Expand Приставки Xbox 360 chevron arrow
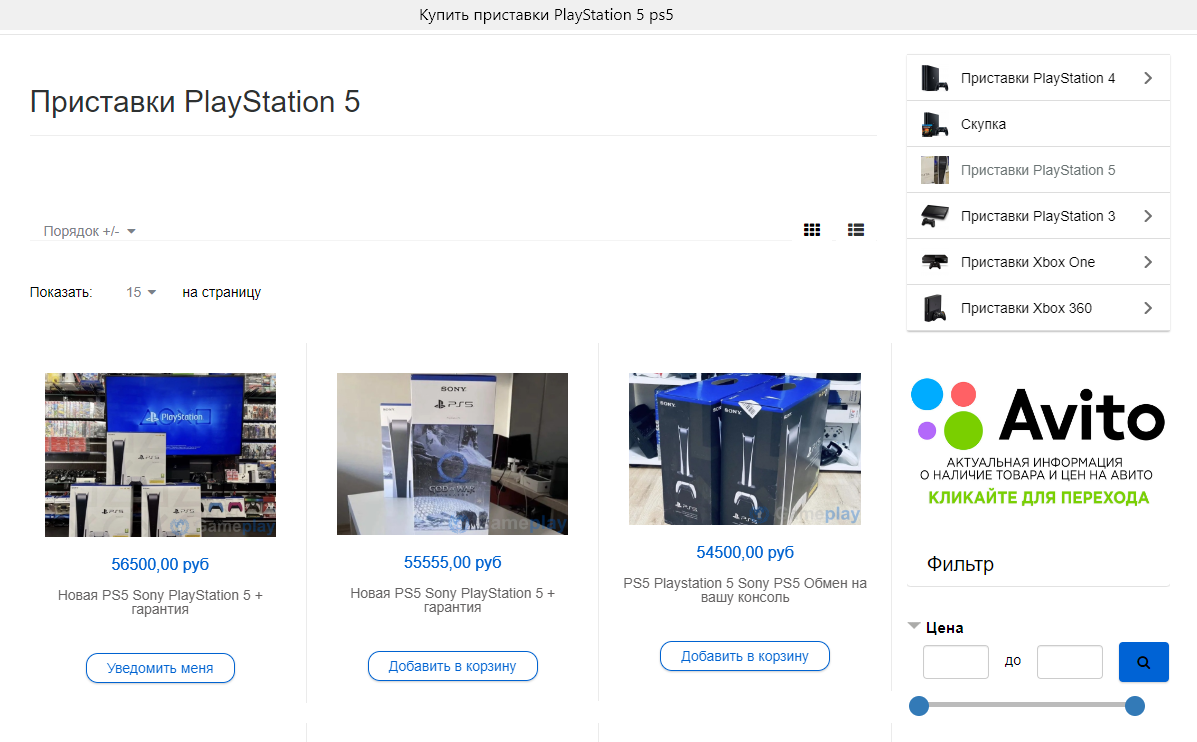 click(1148, 308)
